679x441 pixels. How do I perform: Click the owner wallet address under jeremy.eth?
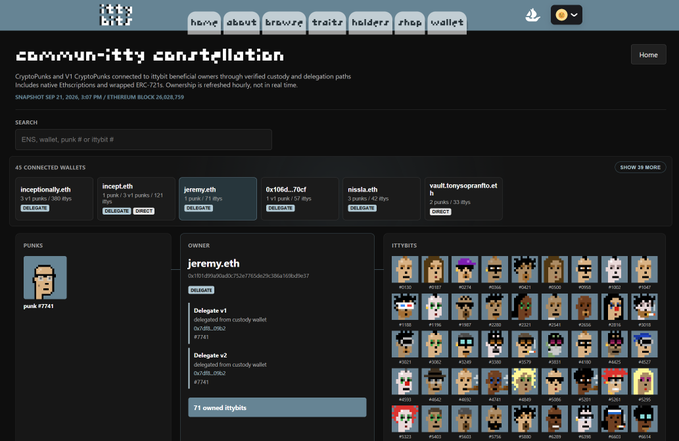pyautogui.click(x=249, y=276)
